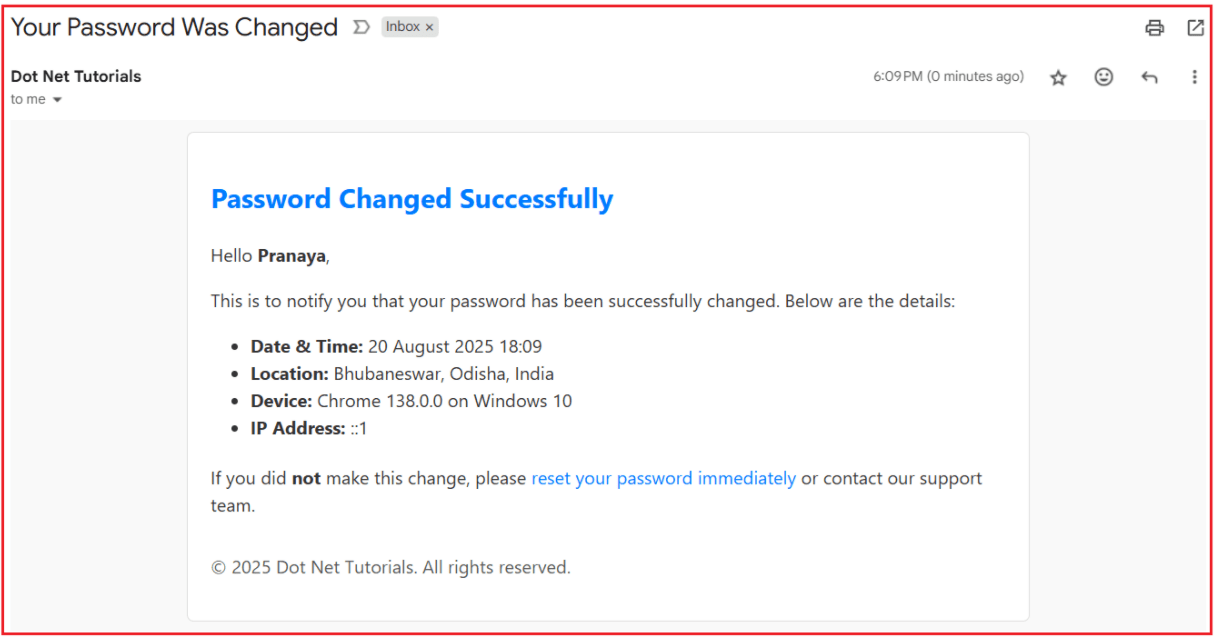Reply using the arrow icon
The image size is (1216, 637).
point(1149,77)
